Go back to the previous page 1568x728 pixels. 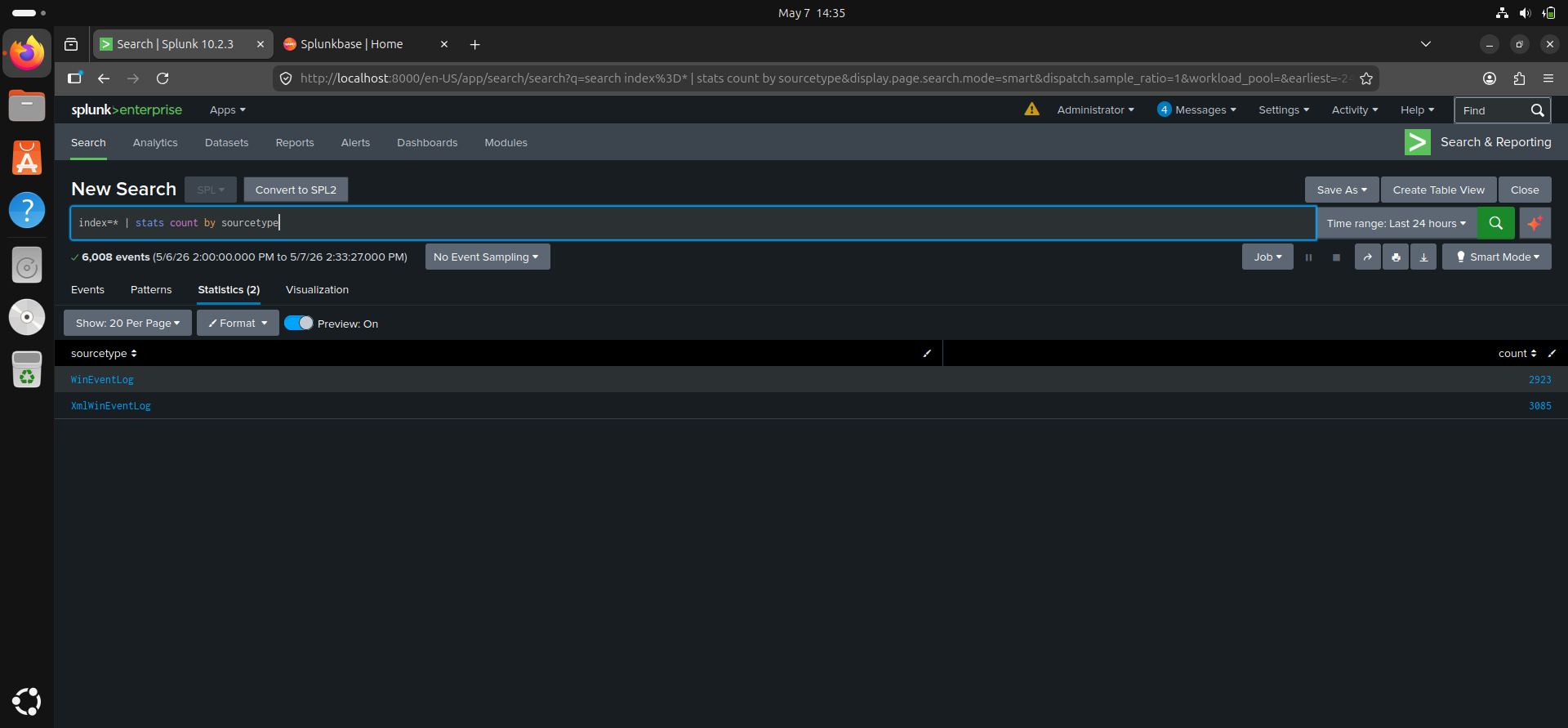104,78
